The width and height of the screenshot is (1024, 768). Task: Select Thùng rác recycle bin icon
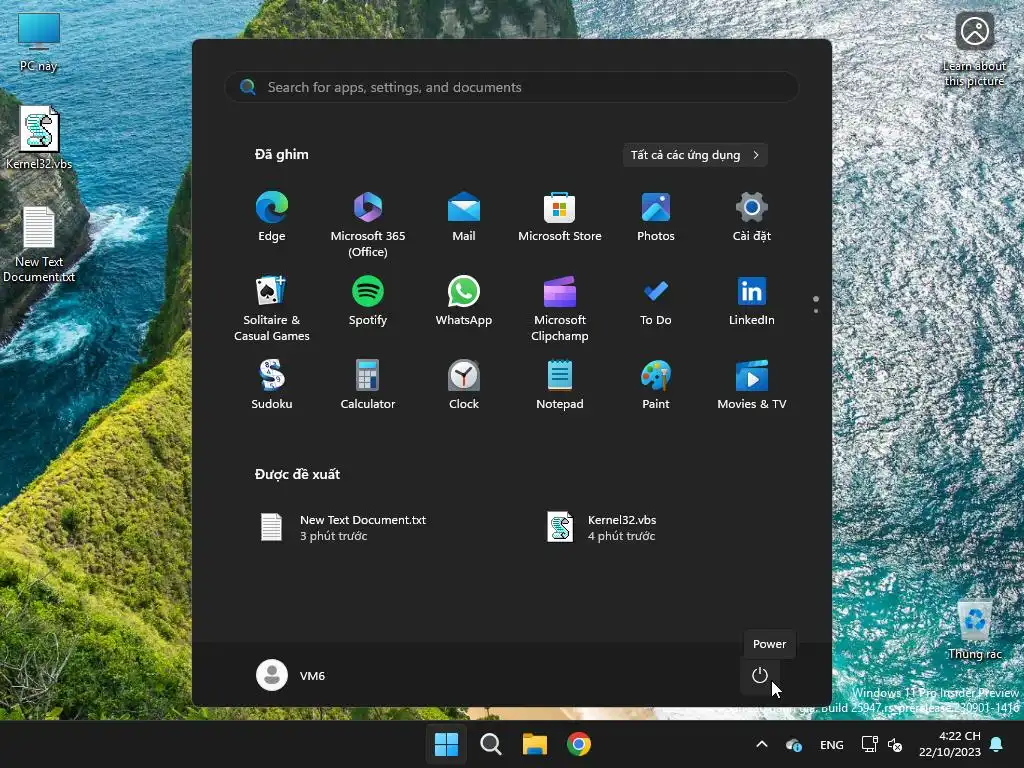(974, 628)
